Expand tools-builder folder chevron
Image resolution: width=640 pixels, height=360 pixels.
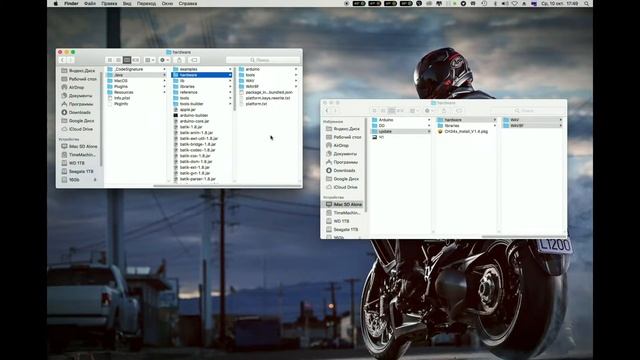pyautogui.click(x=230, y=104)
